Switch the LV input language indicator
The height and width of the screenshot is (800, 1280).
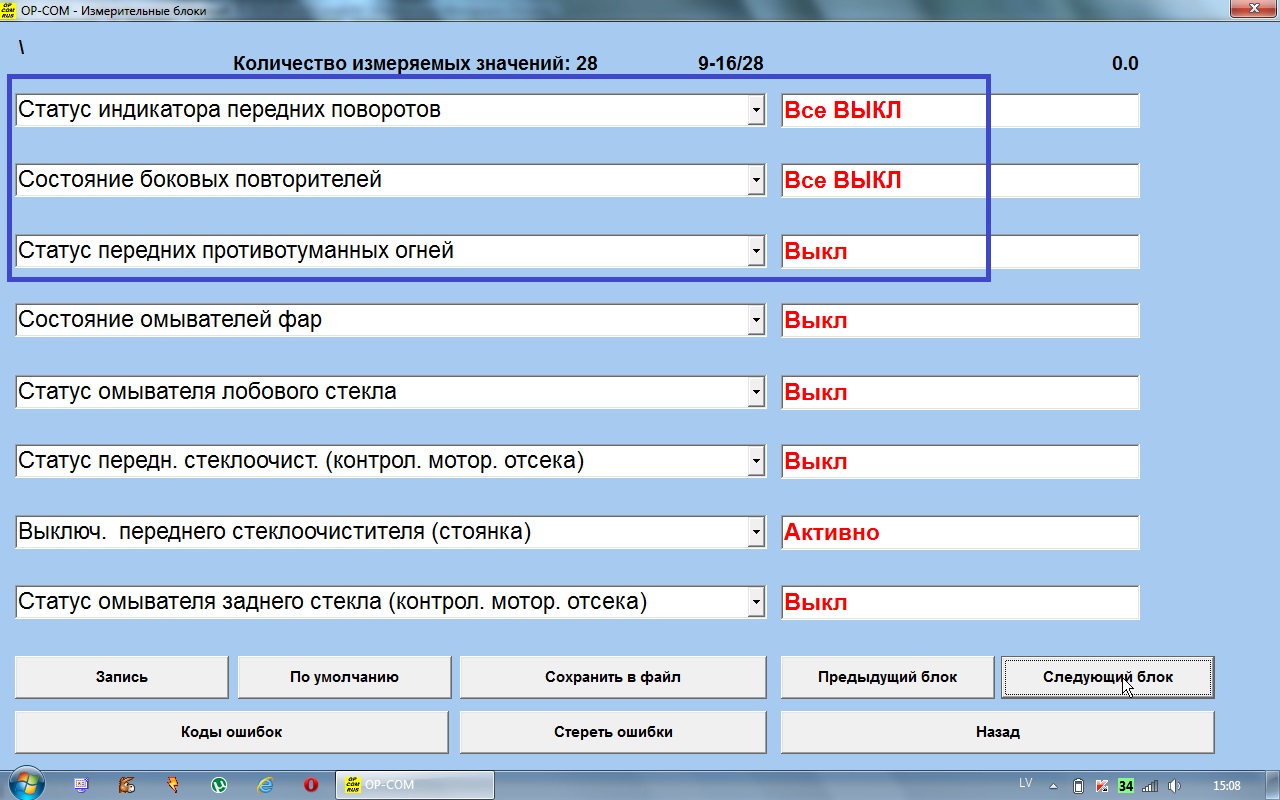(x=1025, y=783)
